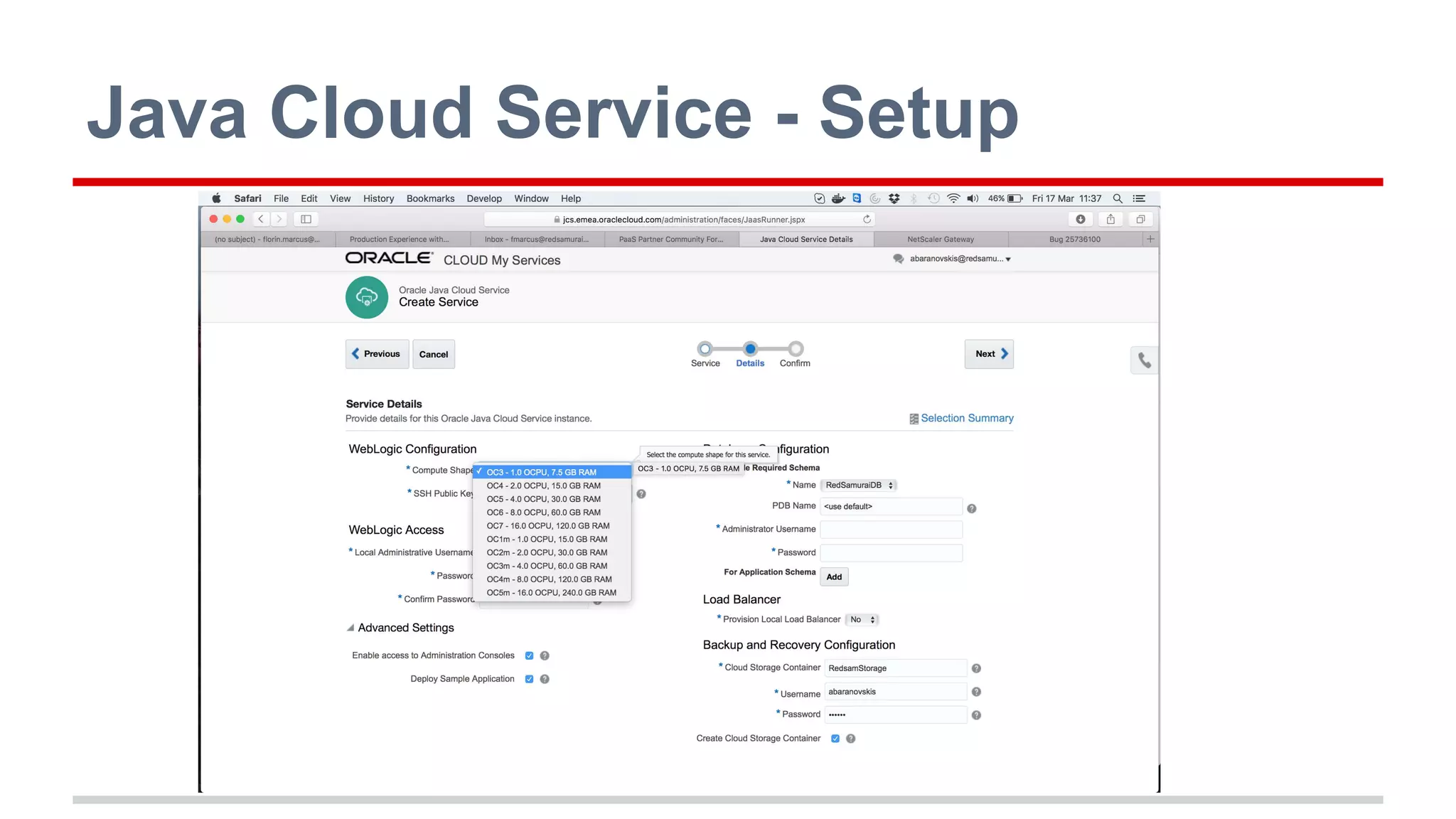Image resolution: width=1456 pixels, height=819 pixels.
Task: Open the Safari downloads button
Action: (1081, 219)
